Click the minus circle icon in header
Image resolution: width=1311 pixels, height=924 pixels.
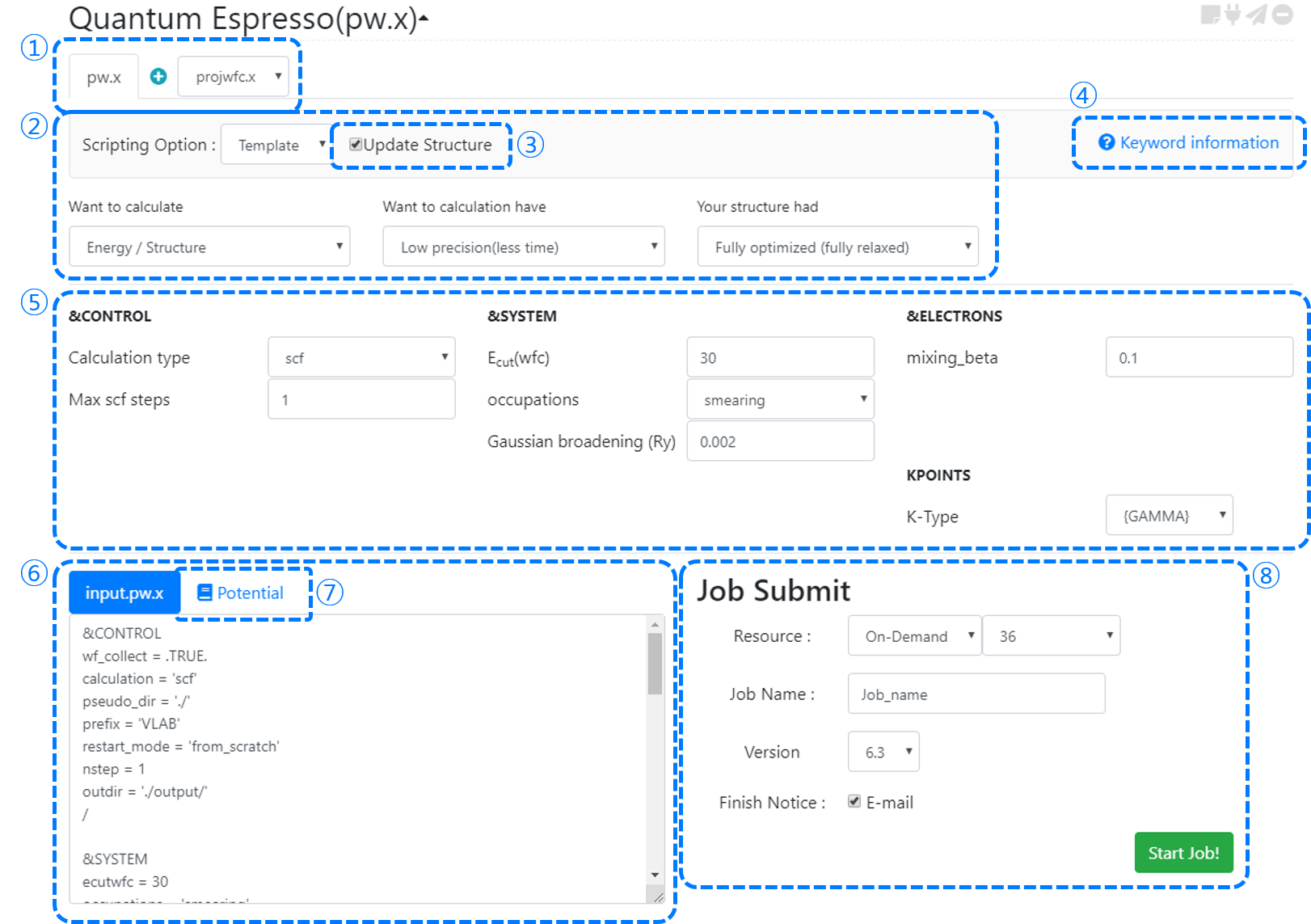pyautogui.click(x=1283, y=15)
